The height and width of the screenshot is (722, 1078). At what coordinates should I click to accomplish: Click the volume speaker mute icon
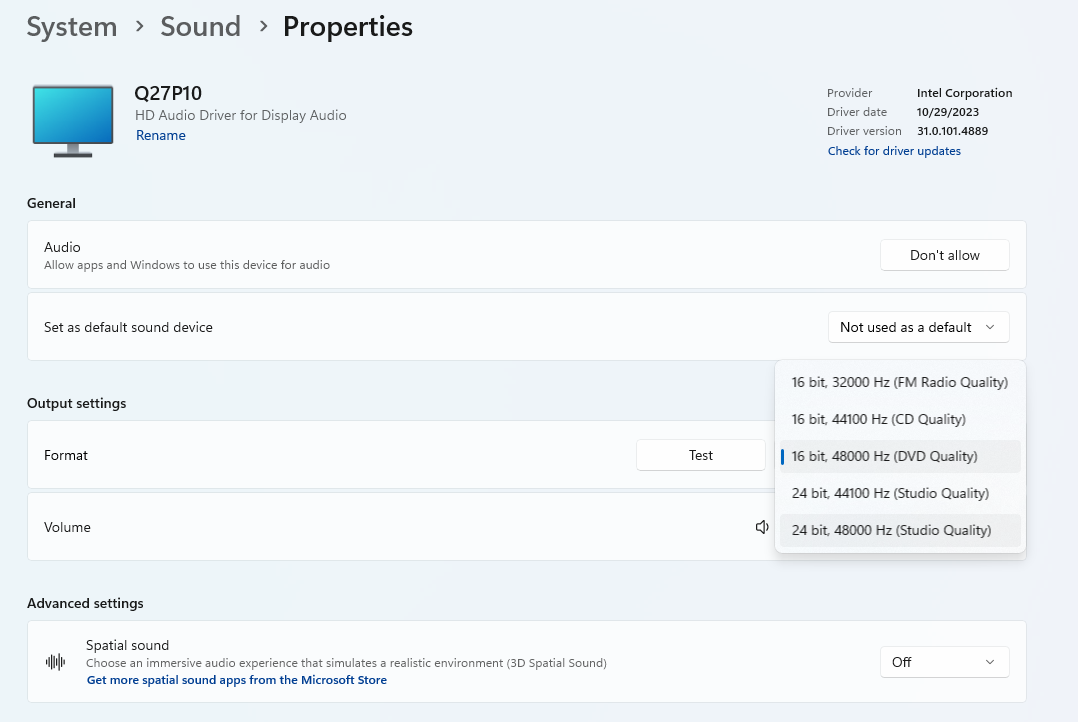[x=762, y=527]
